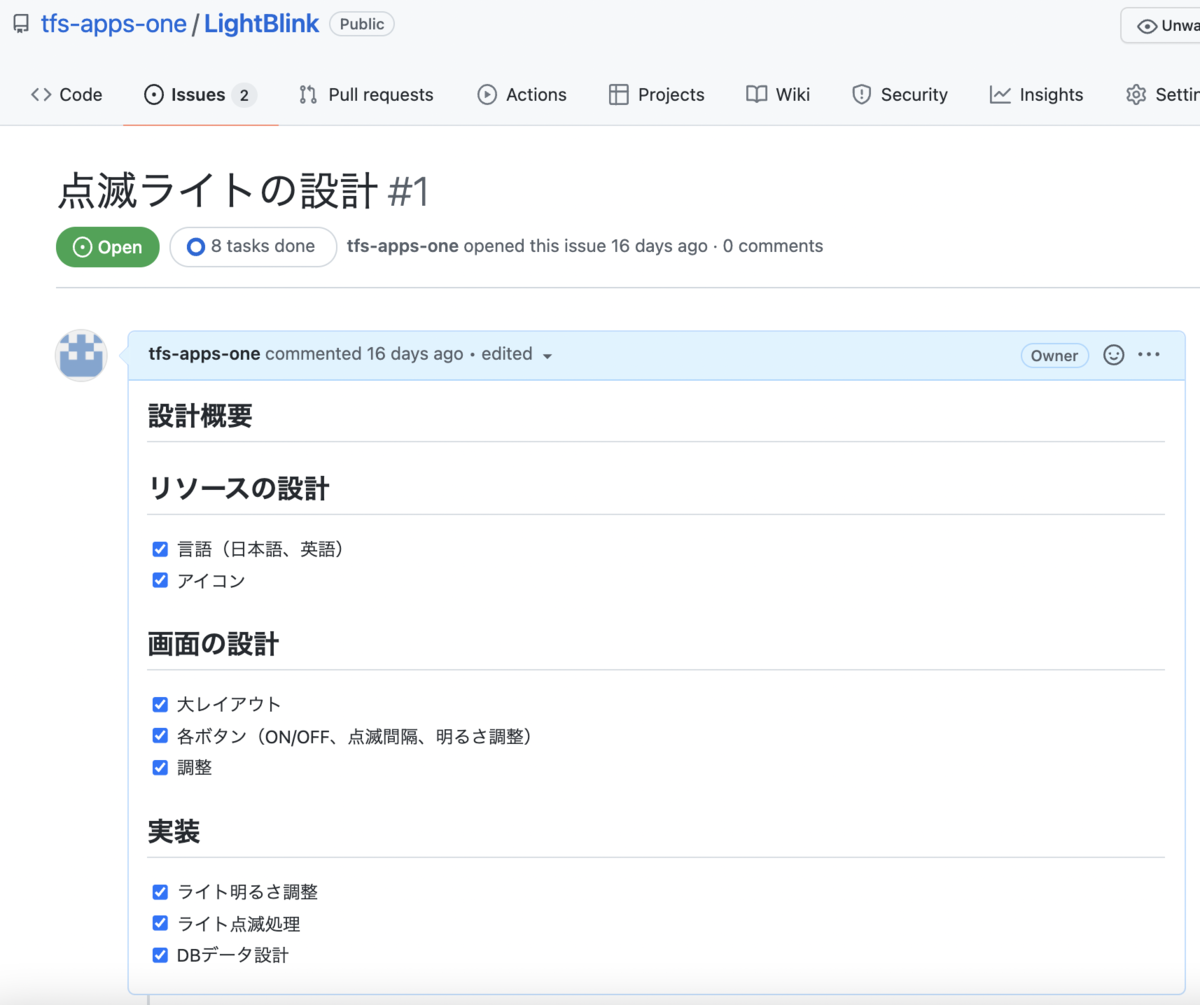Click the Insights graph icon

click(x=1000, y=95)
